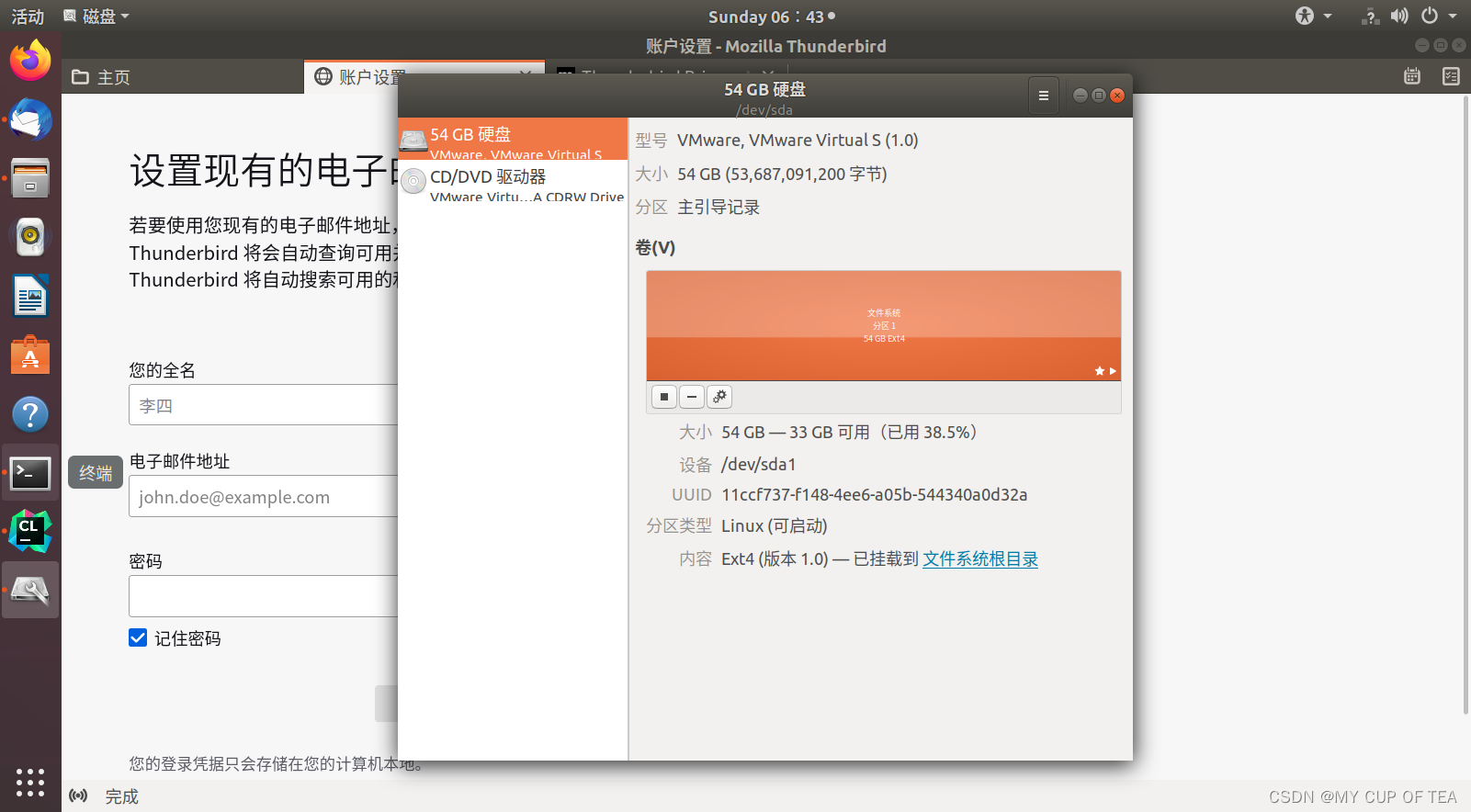Launch CLion from the dock
The image size is (1471, 812).
(x=30, y=532)
